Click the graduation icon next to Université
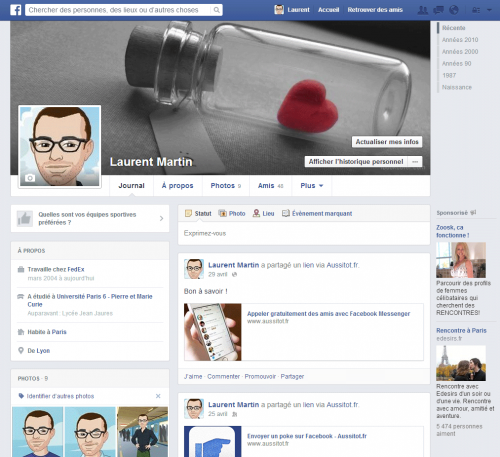This screenshot has height=457, width=500. pos(21,296)
